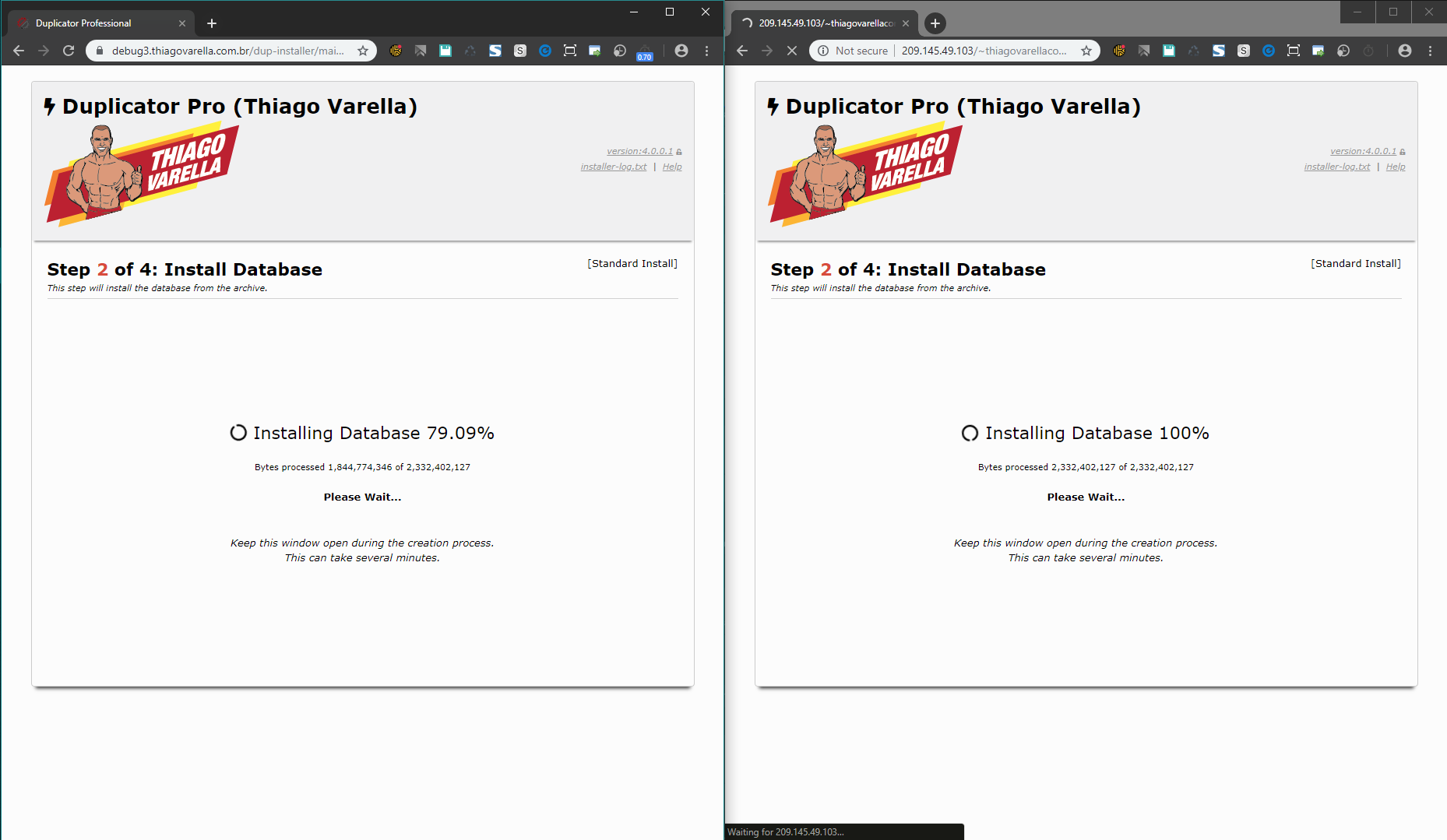
Task: Click the grey rounded S extension in the right window
Action: (1244, 51)
